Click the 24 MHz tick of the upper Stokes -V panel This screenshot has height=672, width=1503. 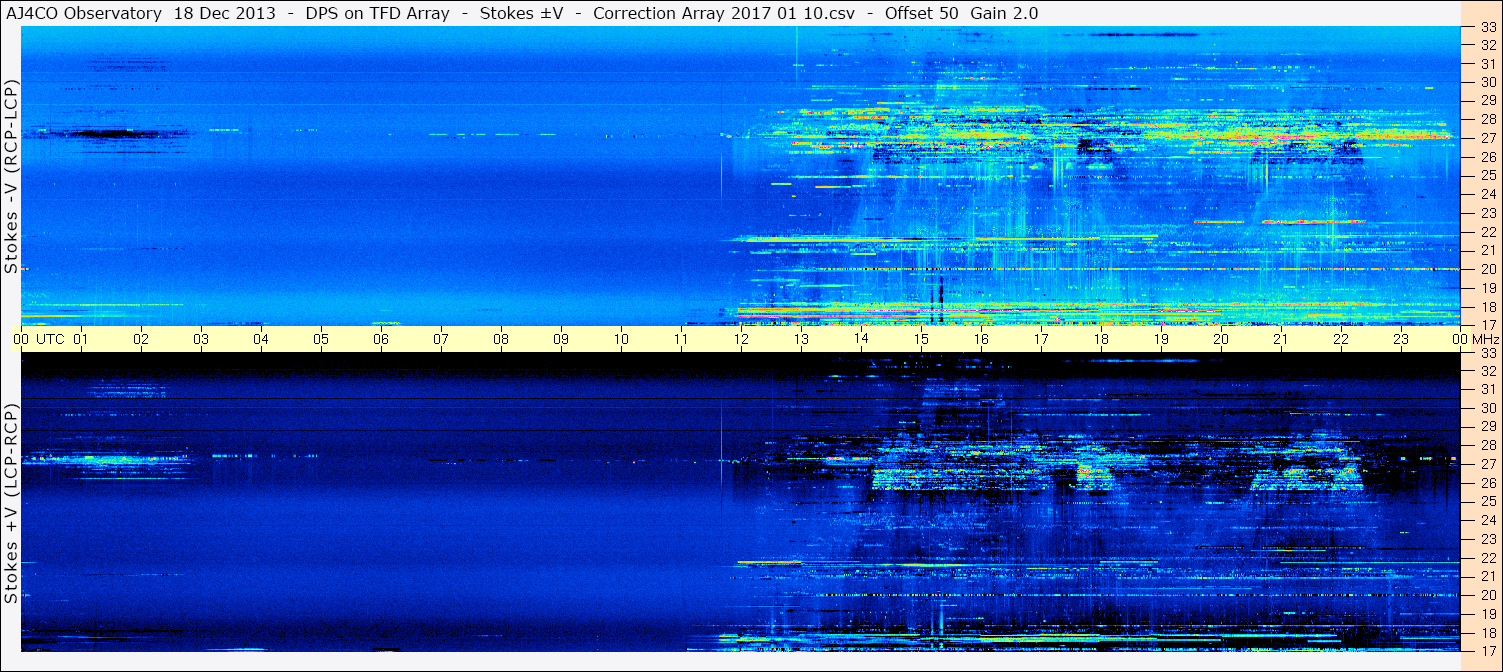tap(1487, 194)
